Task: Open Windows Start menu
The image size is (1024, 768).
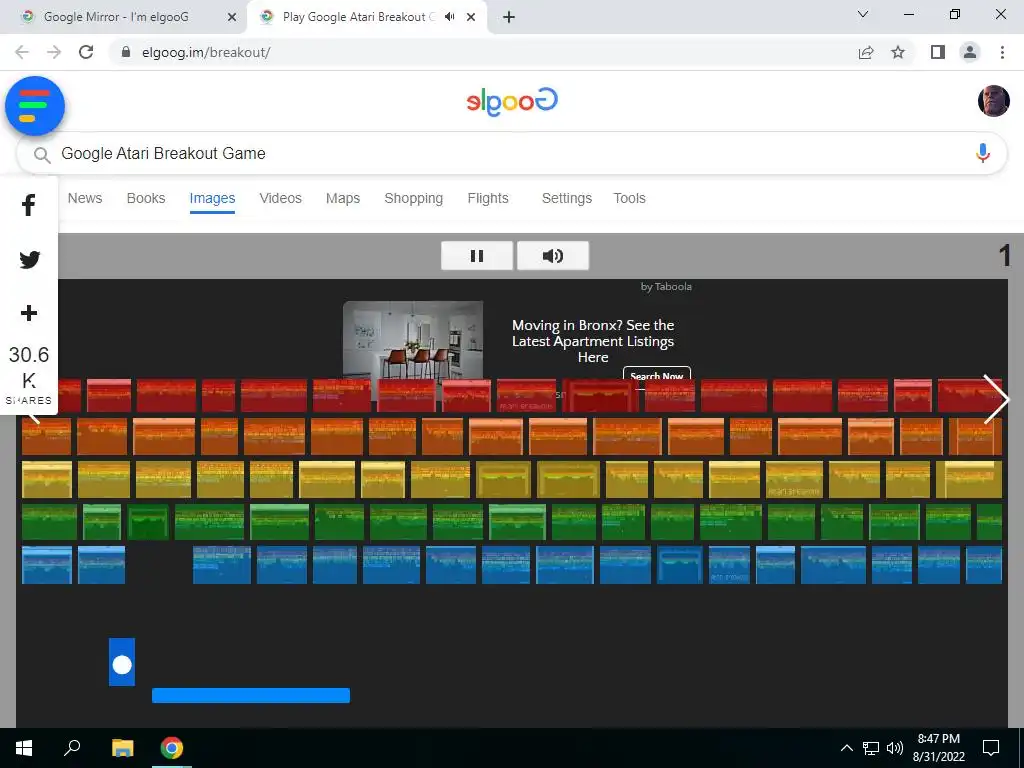Action: [x=24, y=748]
